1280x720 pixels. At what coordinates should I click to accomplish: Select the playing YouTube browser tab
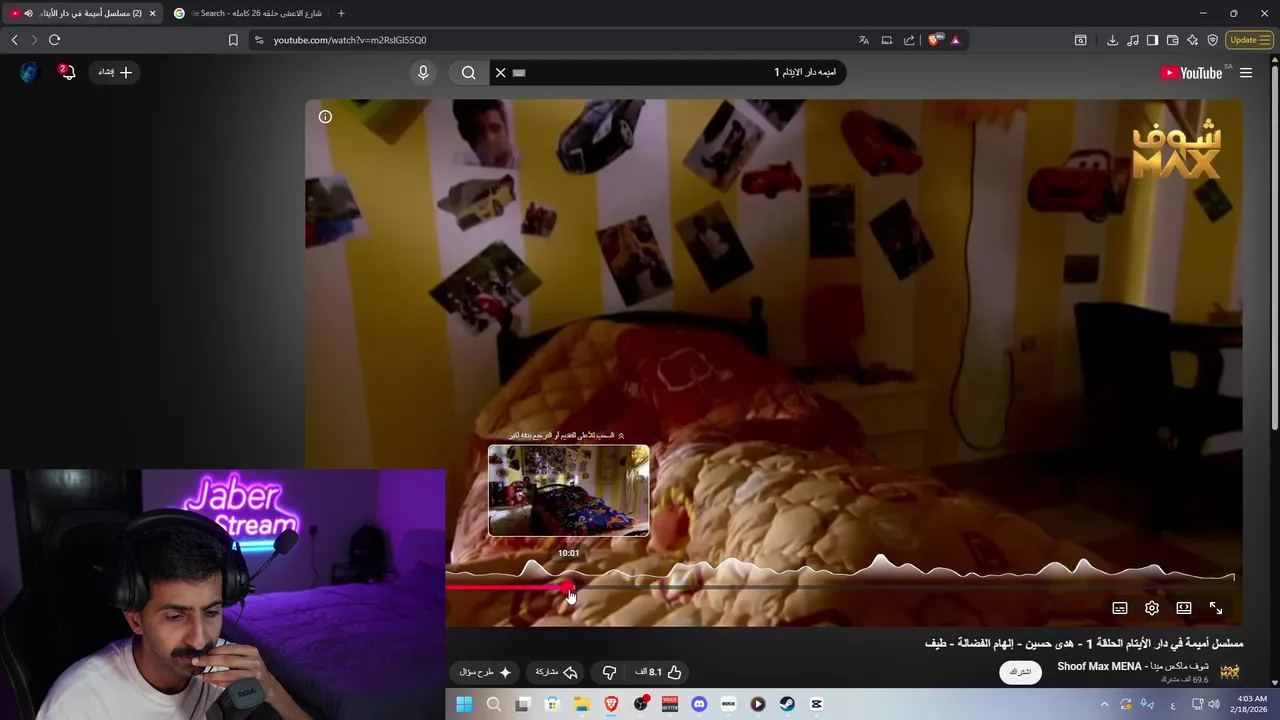click(x=85, y=13)
